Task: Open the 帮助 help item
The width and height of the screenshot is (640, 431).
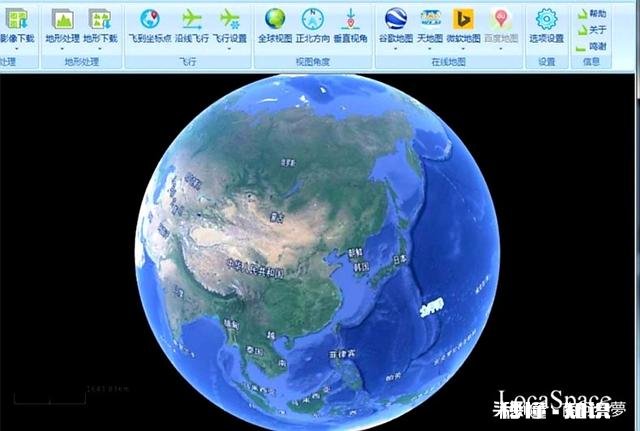Action: pyautogui.click(x=591, y=13)
